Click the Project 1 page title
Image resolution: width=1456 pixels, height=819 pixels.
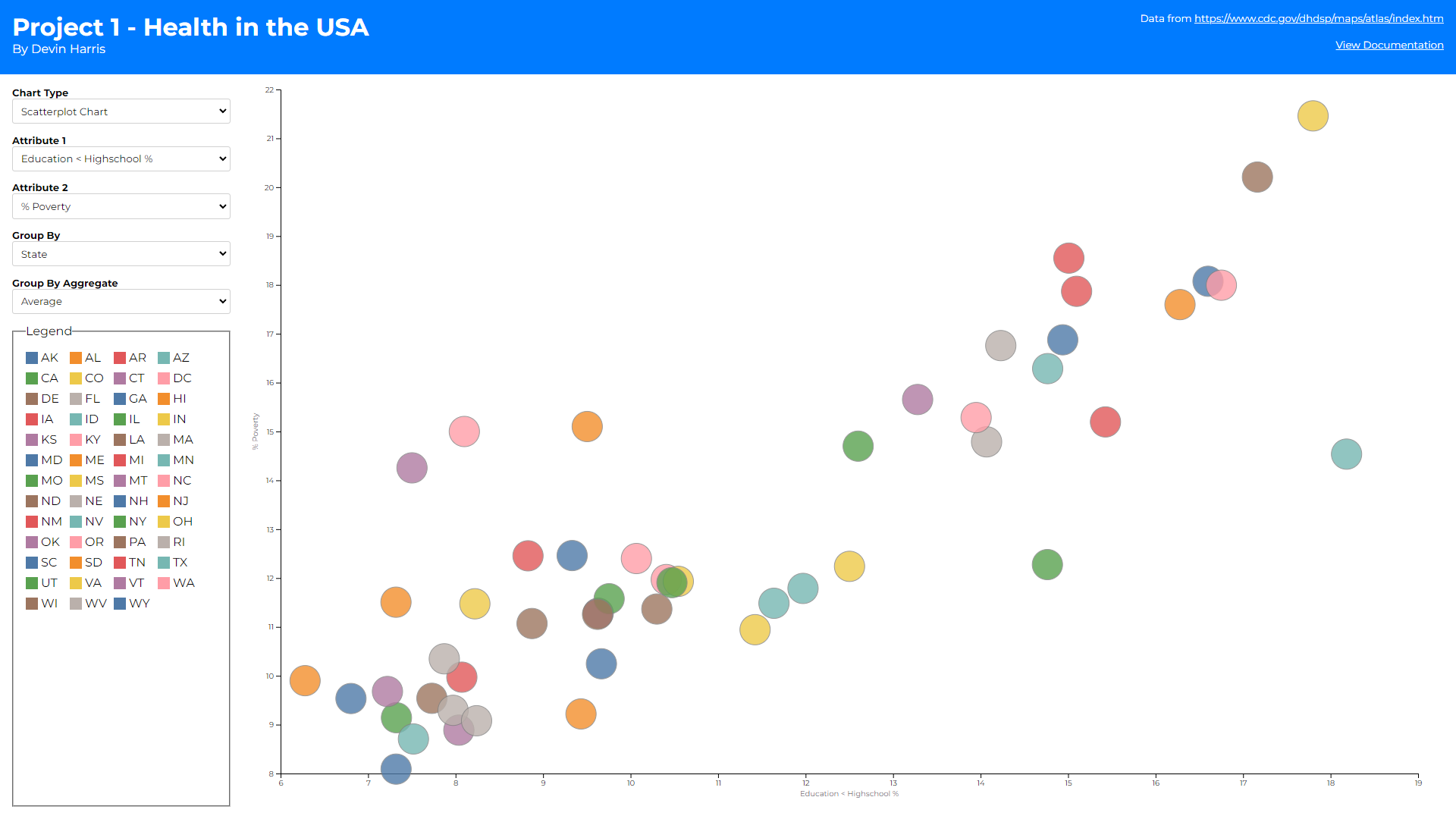pyautogui.click(x=190, y=27)
